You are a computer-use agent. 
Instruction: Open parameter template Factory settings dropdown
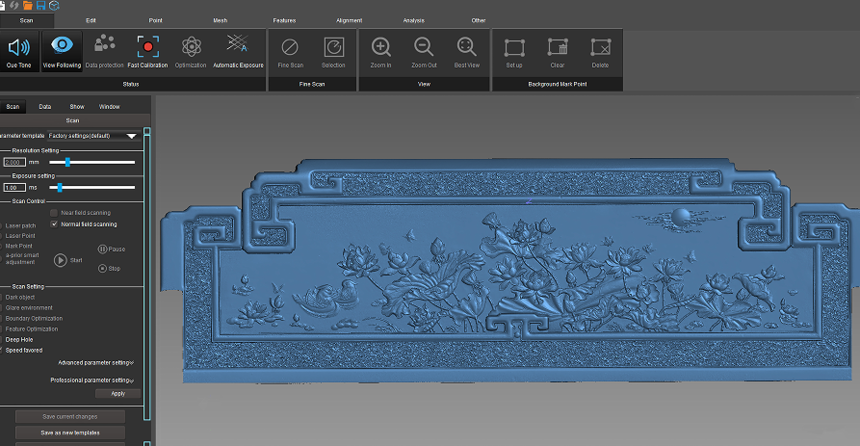(x=93, y=136)
